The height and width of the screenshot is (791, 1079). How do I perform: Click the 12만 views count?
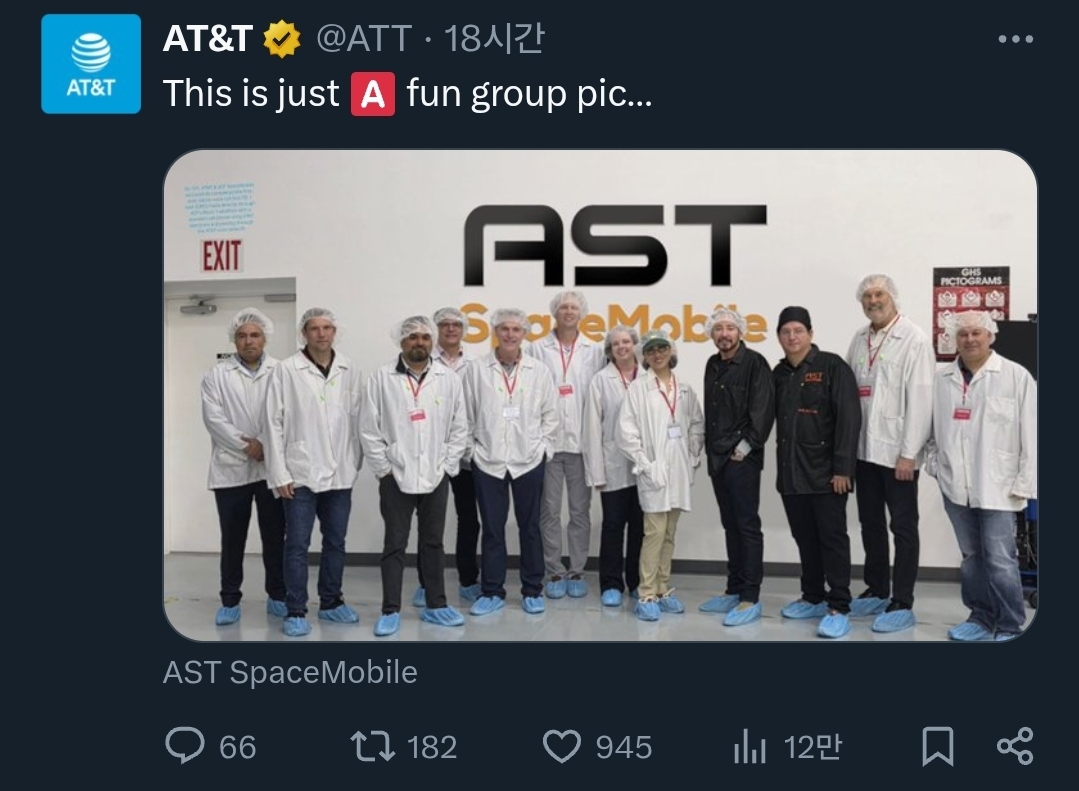[813, 747]
